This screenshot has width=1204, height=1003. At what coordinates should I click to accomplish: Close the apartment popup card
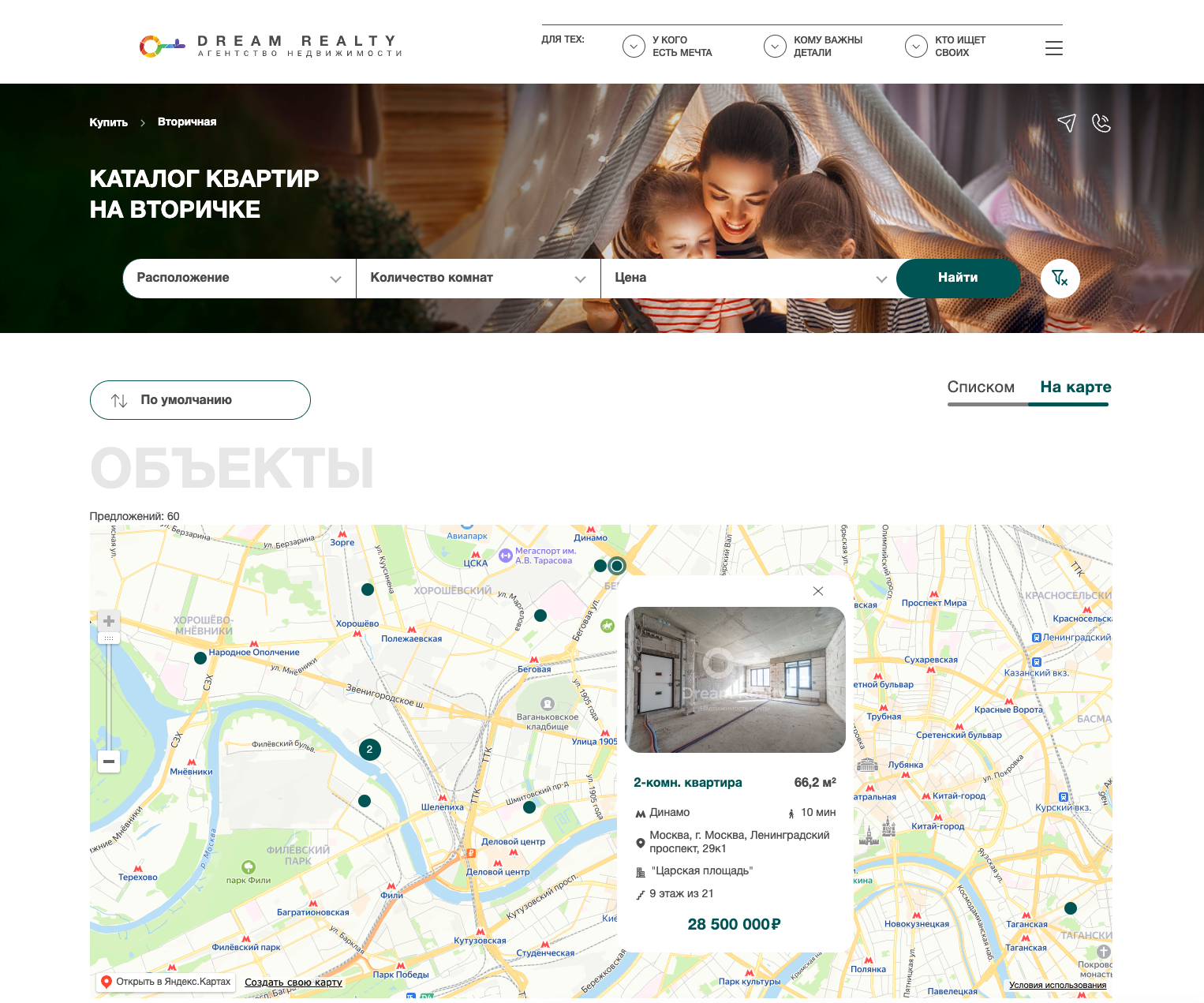coord(818,591)
